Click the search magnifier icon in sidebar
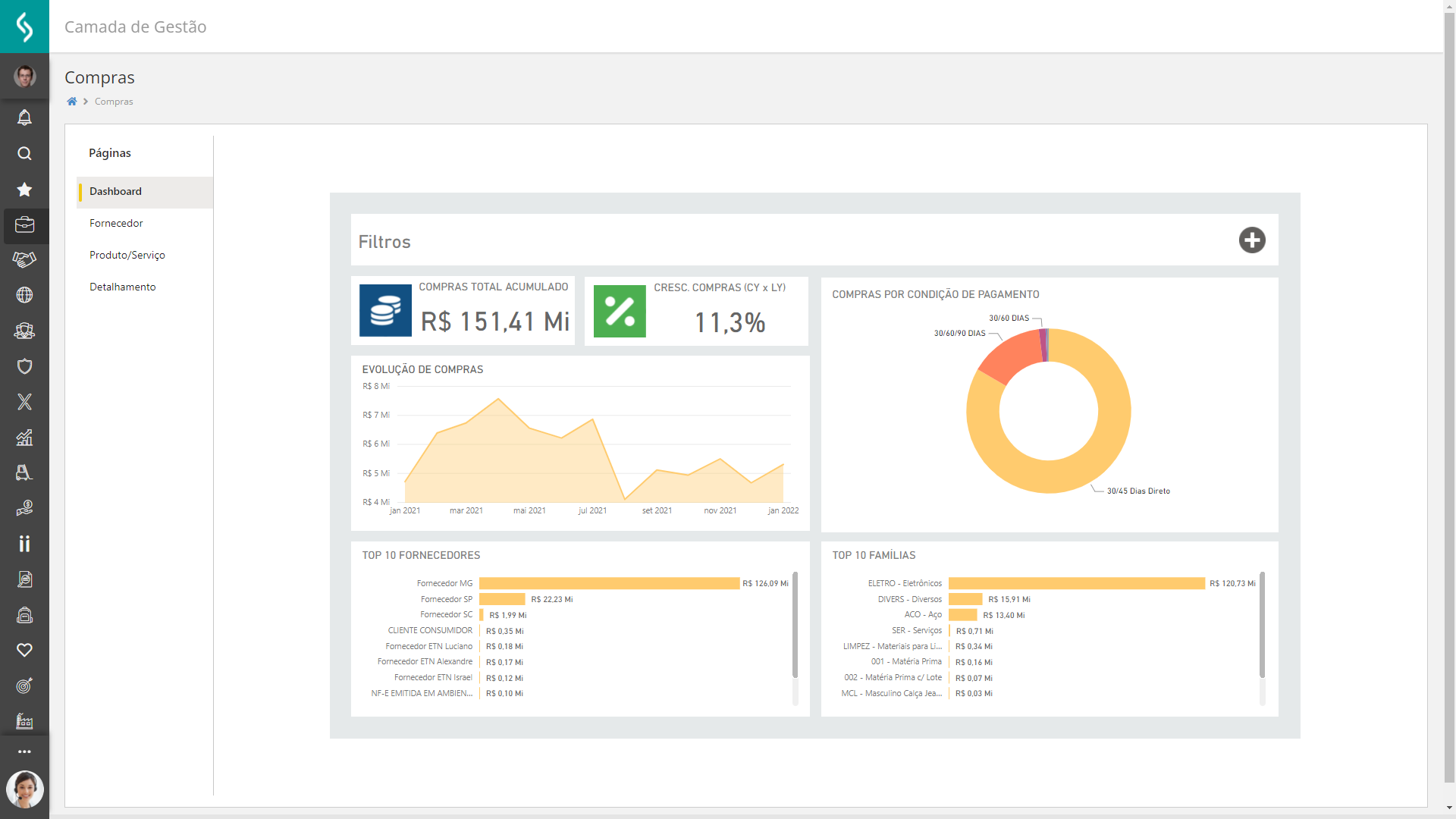This screenshot has width=1456, height=819. (x=24, y=153)
